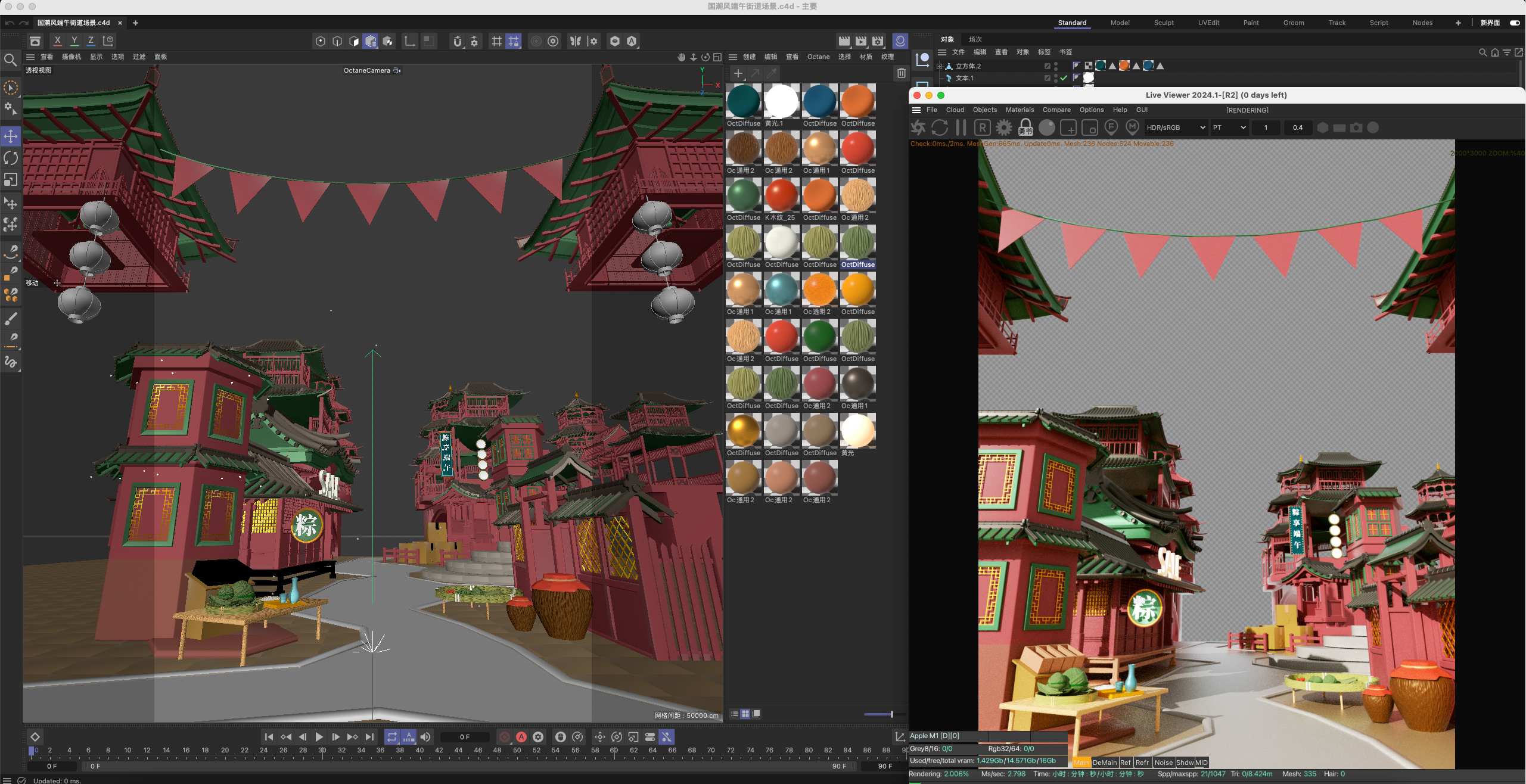Viewport: 1526px width, 784px height.
Task: Add a new material with plus icon
Action: pyautogui.click(x=738, y=73)
